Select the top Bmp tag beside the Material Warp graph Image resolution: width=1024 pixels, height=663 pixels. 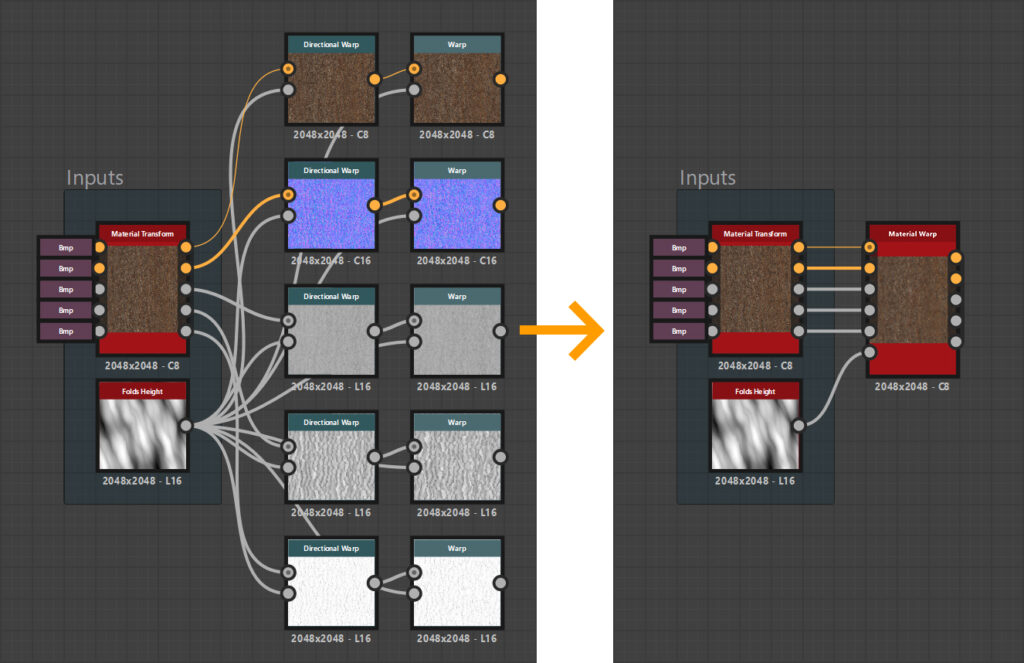[x=679, y=247]
